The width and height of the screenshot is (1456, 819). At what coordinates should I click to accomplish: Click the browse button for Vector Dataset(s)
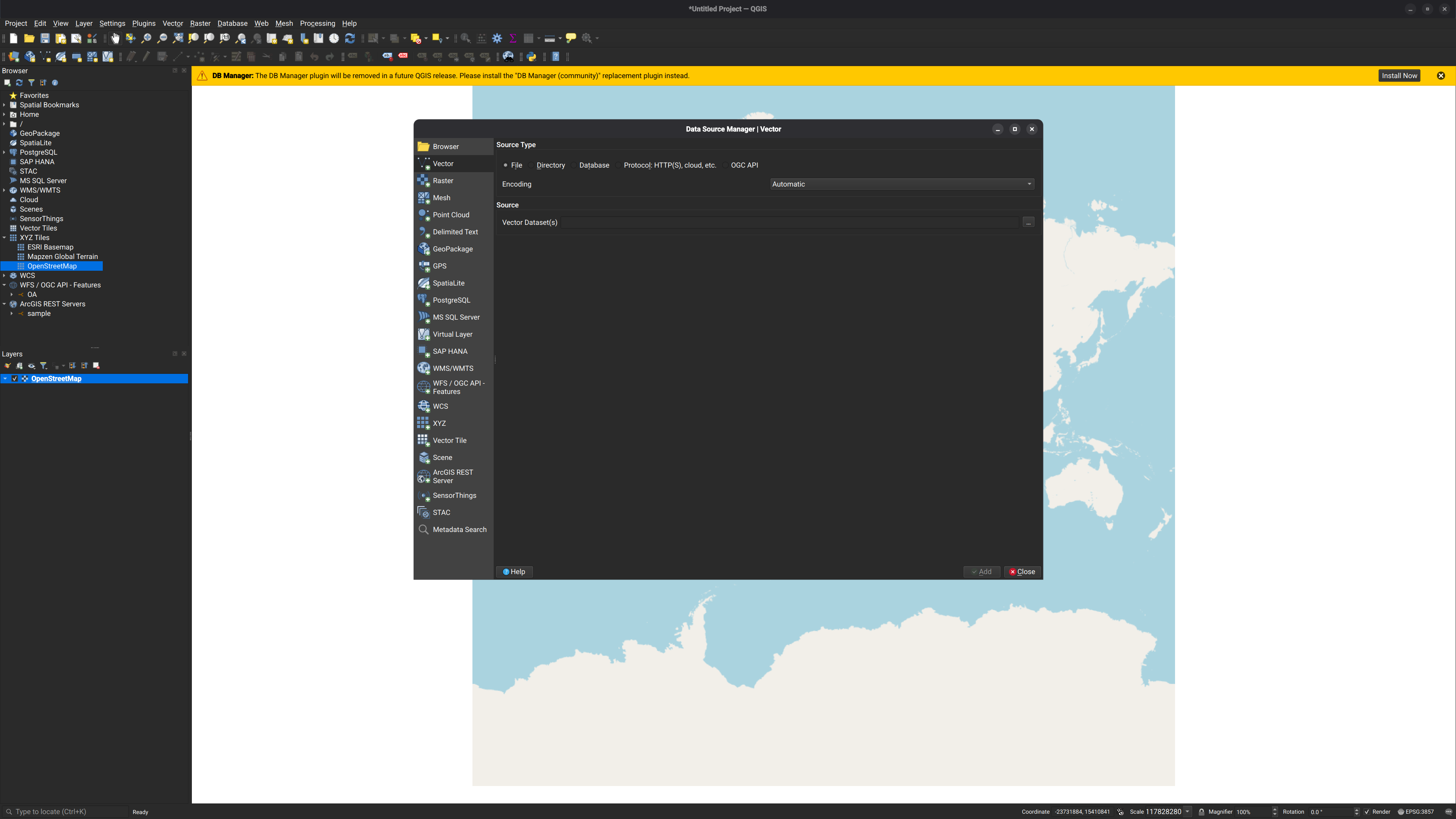[1028, 222]
